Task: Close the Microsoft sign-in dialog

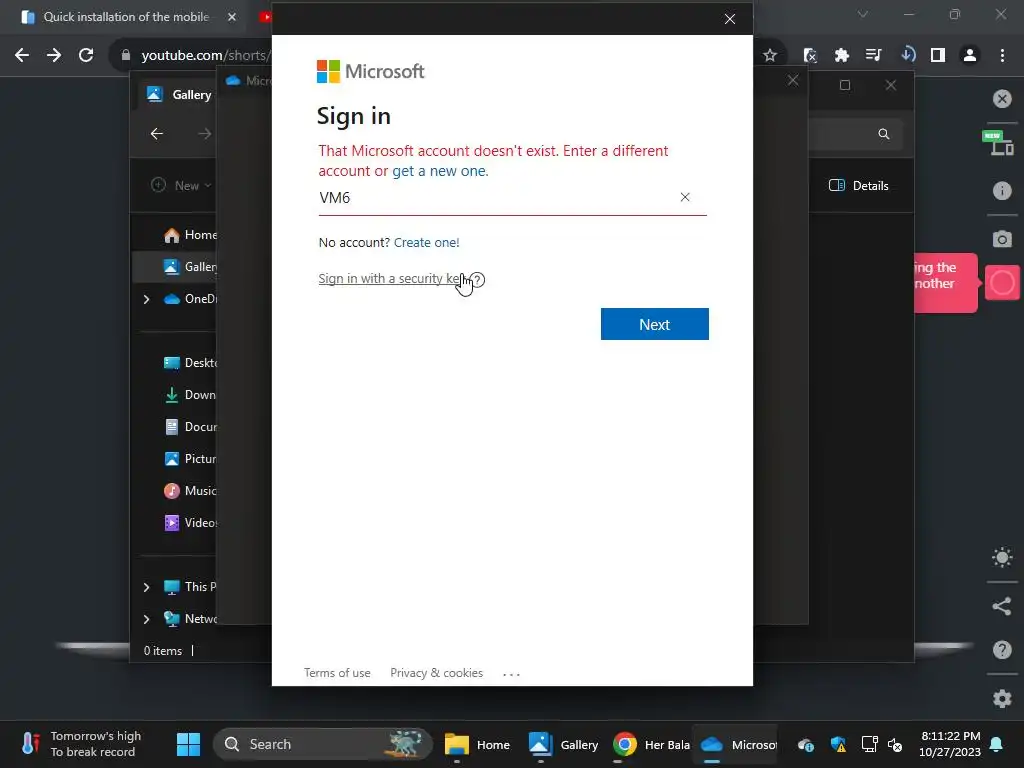Action: [730, 19]
